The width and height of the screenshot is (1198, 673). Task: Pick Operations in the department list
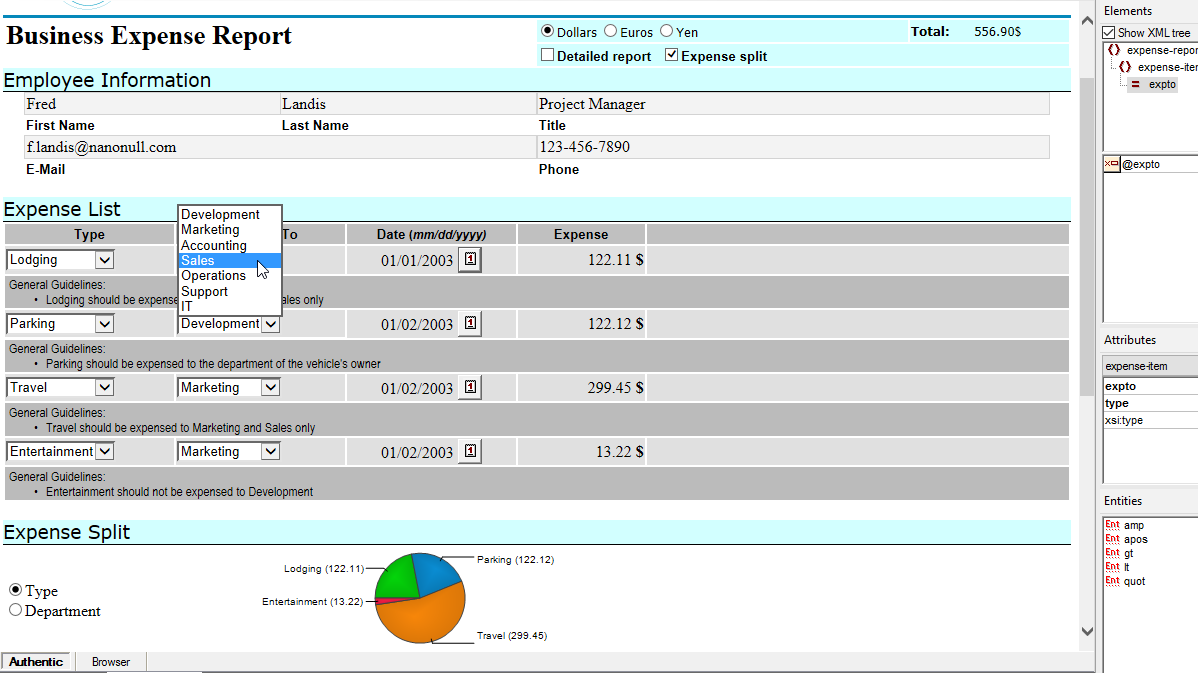tap(213, 276)
